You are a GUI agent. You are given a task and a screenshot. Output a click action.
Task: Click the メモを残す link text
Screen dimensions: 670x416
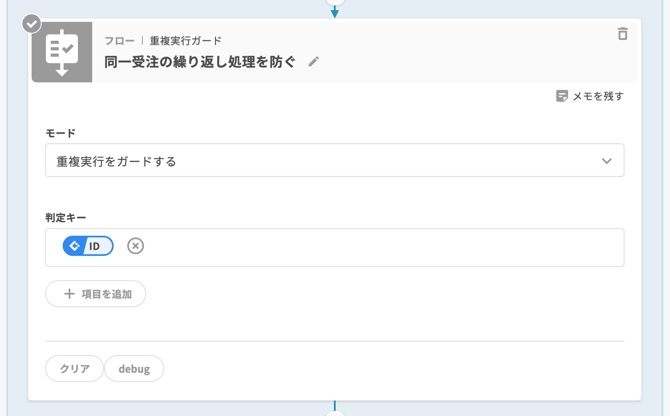[x=598, y=97]
